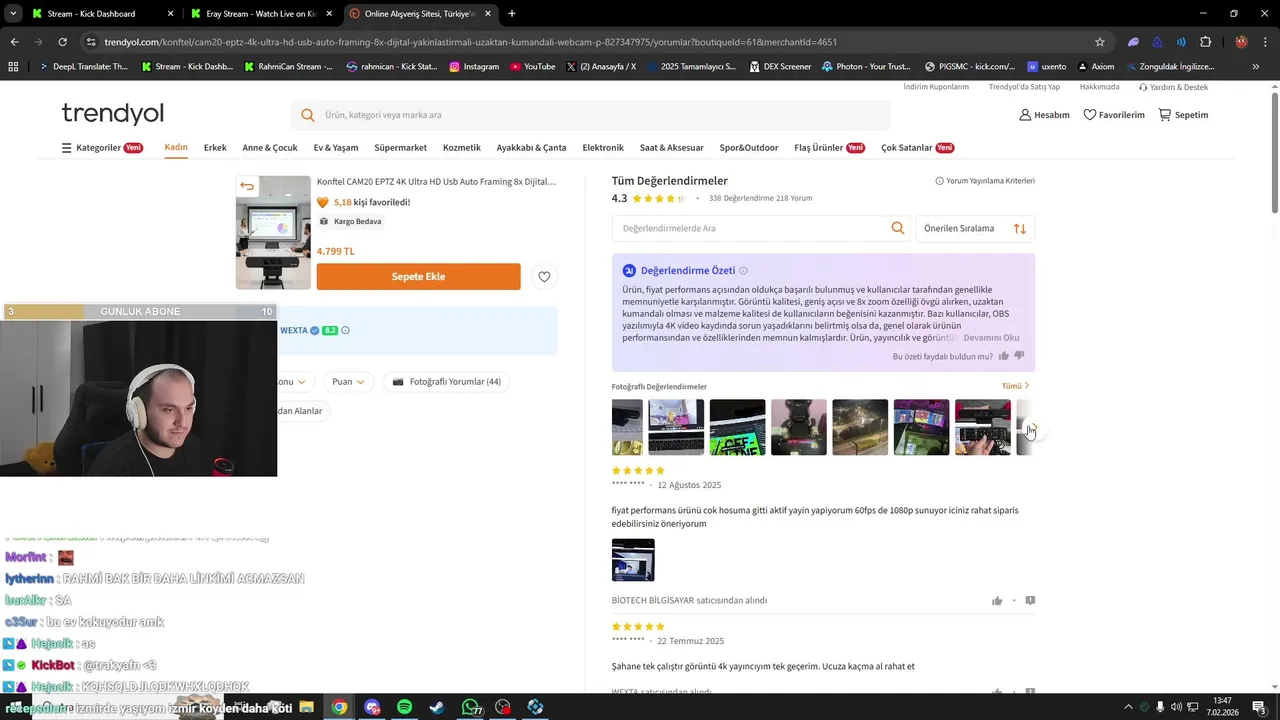Viewport: 1280px width, 720px height.
Task: Click info icon beside Değerlendirme Özeti
Action: click(x=743, y=271)
